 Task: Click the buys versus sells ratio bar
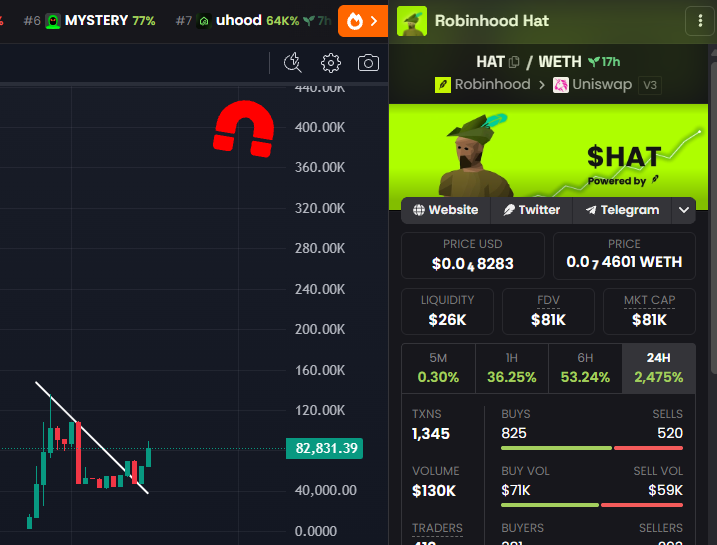point(592,448)
